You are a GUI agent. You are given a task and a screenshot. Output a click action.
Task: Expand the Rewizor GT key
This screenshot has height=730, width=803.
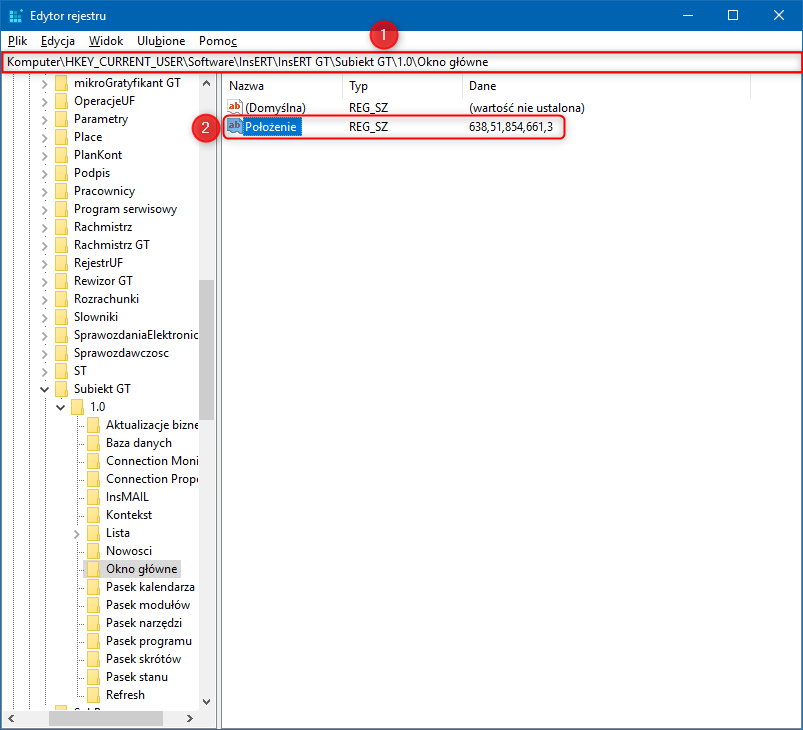tap(45, 281)
